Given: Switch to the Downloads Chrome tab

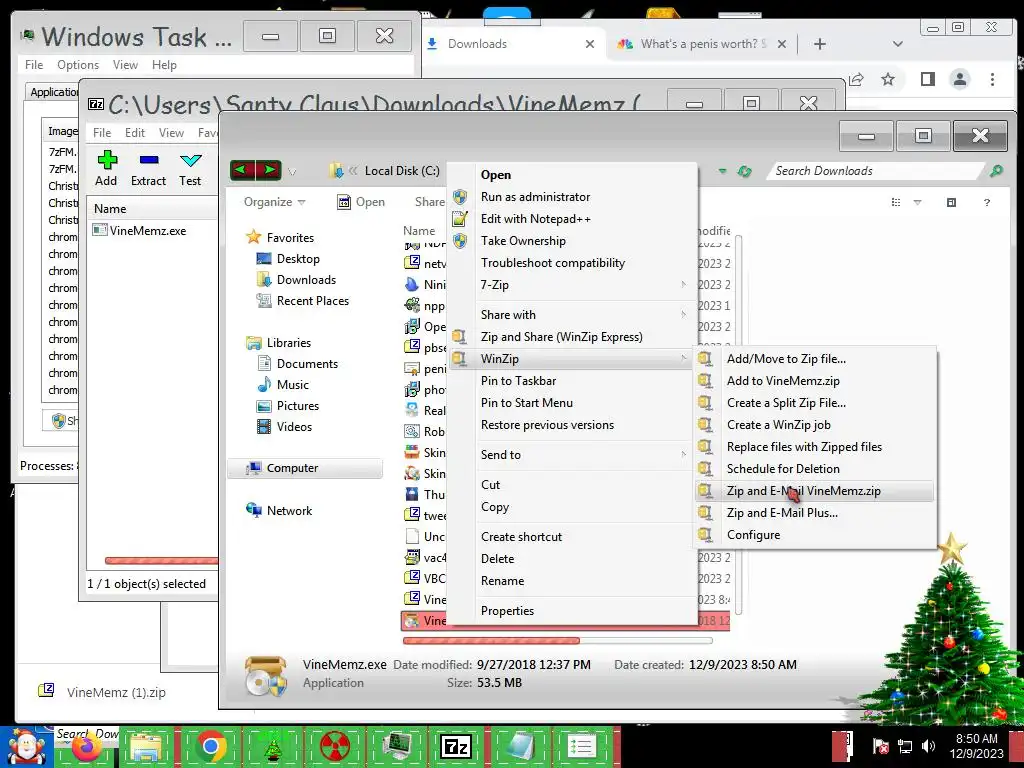Looking at the screenshot, I should (x=511, y=44).
